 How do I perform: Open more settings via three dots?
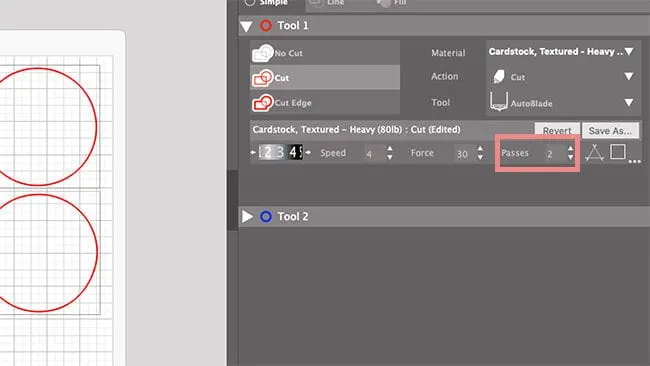pyautogui.click(x=634, y=161)
